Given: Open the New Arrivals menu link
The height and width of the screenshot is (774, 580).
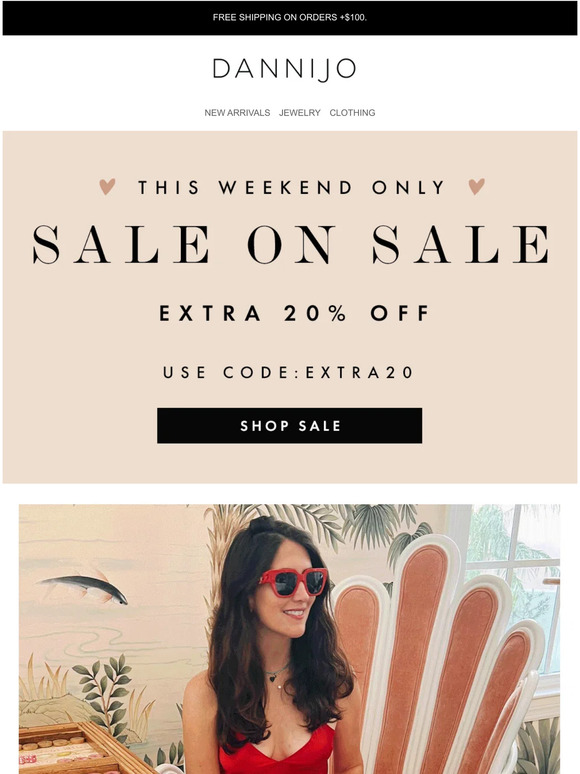Looking at the screenshot, I should [237, 113].
